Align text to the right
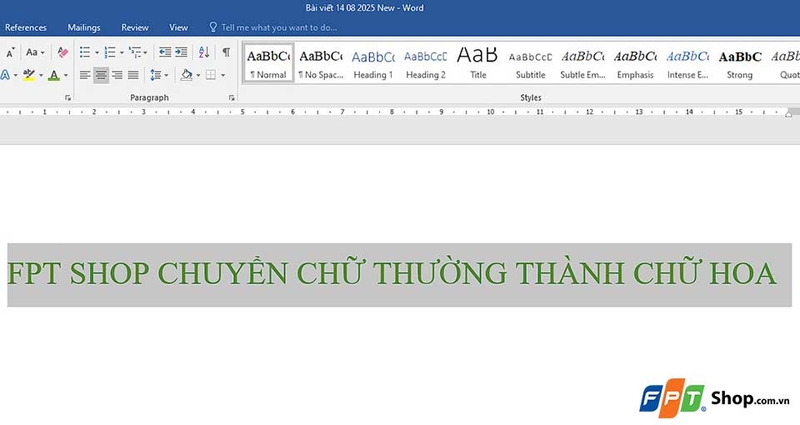The width and height of the screenshot is (800, 425). coord(117,75)
